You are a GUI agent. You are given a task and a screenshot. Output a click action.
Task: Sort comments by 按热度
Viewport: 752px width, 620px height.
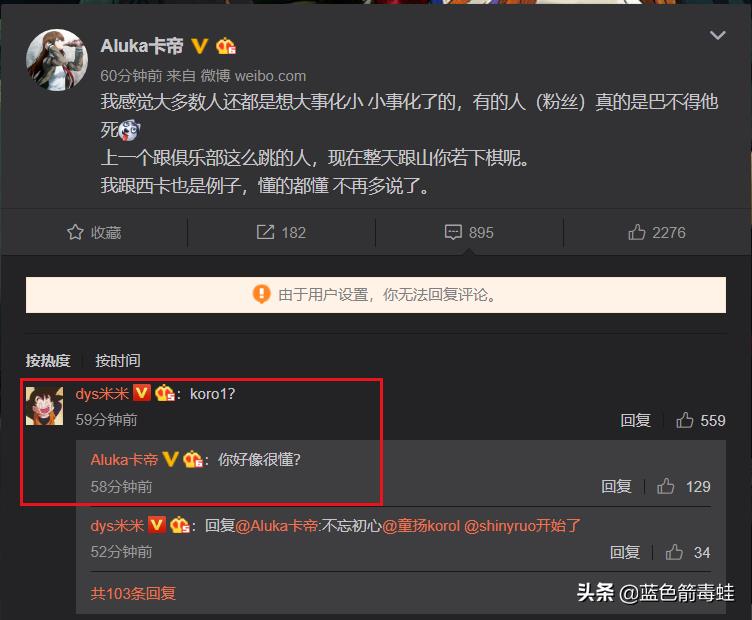(x=48, y=361)
